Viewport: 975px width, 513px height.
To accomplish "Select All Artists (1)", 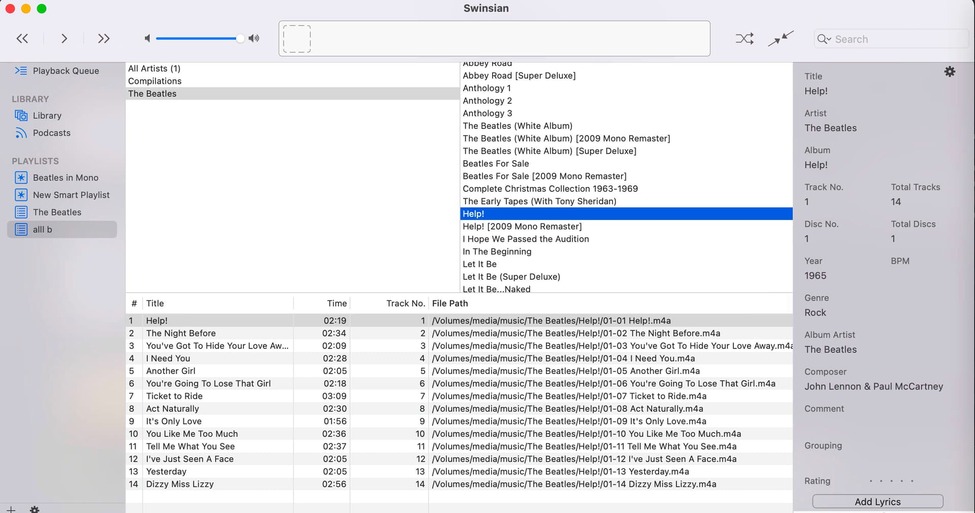I will [292, 68].
